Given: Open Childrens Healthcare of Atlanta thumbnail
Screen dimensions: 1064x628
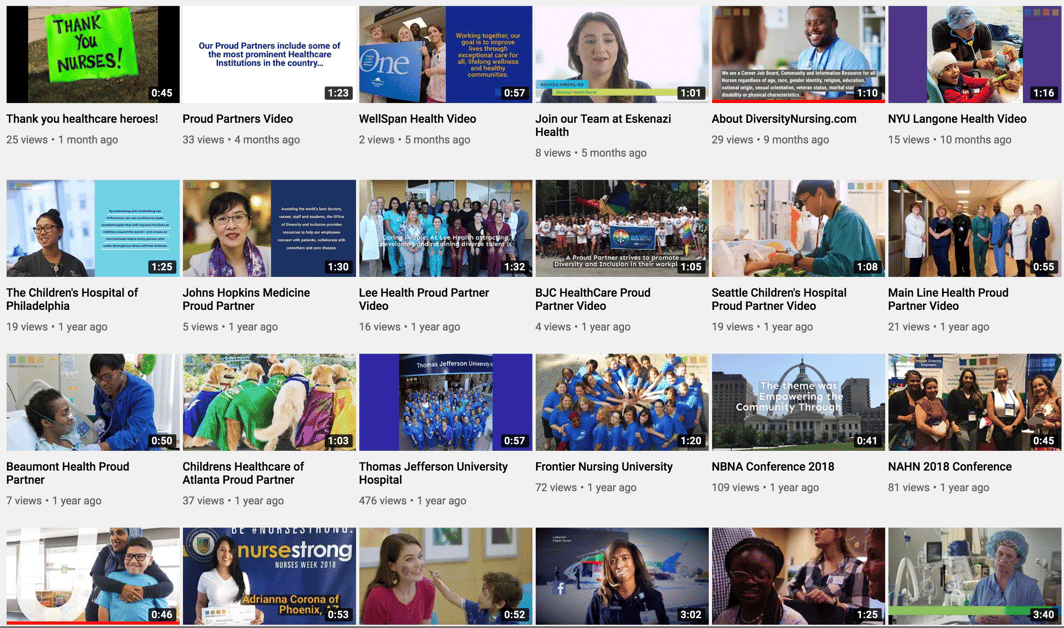Looking at the screenshot, I should pyautogui.click(x=269, y=402).
